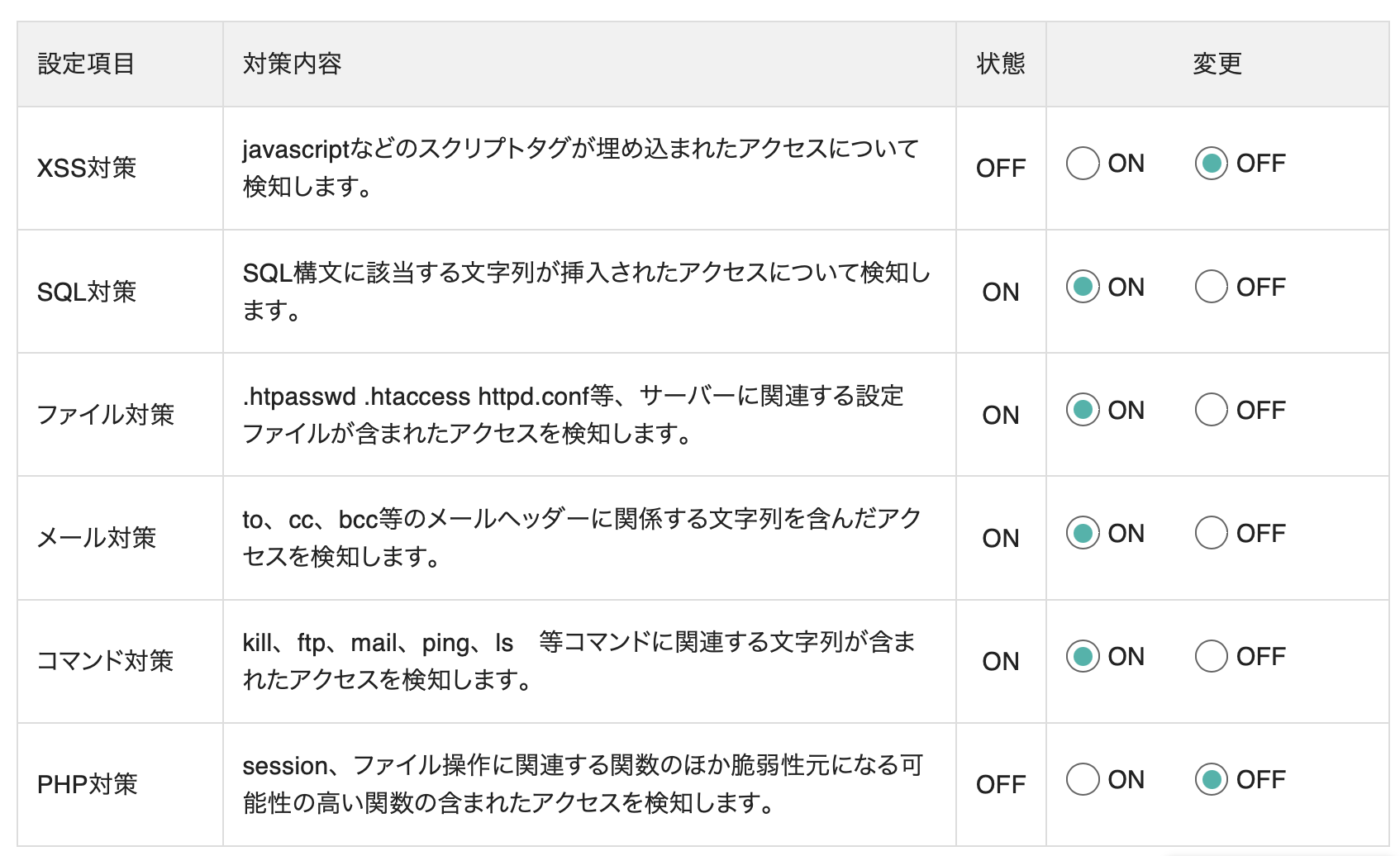Click the 設定項目 column header
The image size is (1400, 856).
[x=86, y=64]
